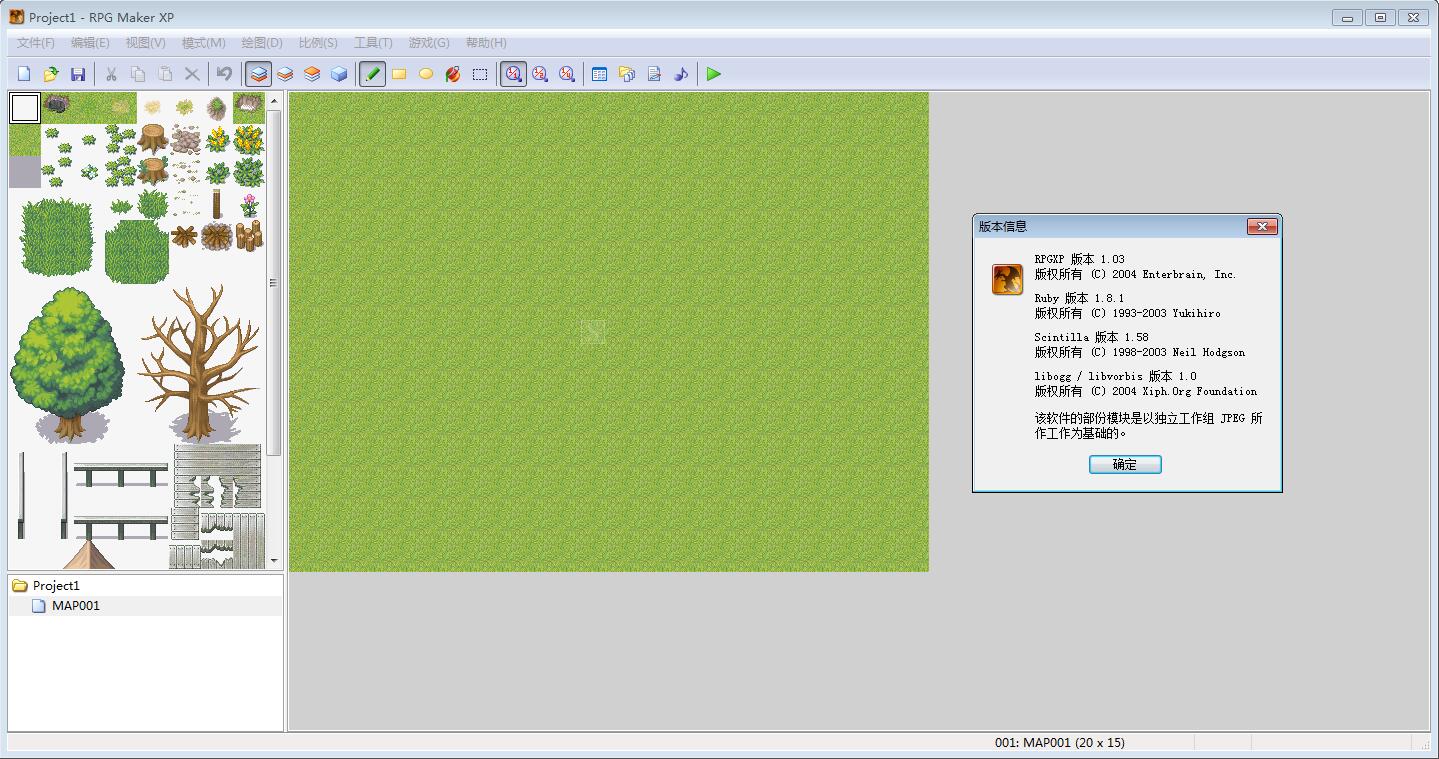Image resolution: width=1439 pixels, height=759 pixels.
Task: Click the Paste clipboard icon
Action: (x=165, y=74)
